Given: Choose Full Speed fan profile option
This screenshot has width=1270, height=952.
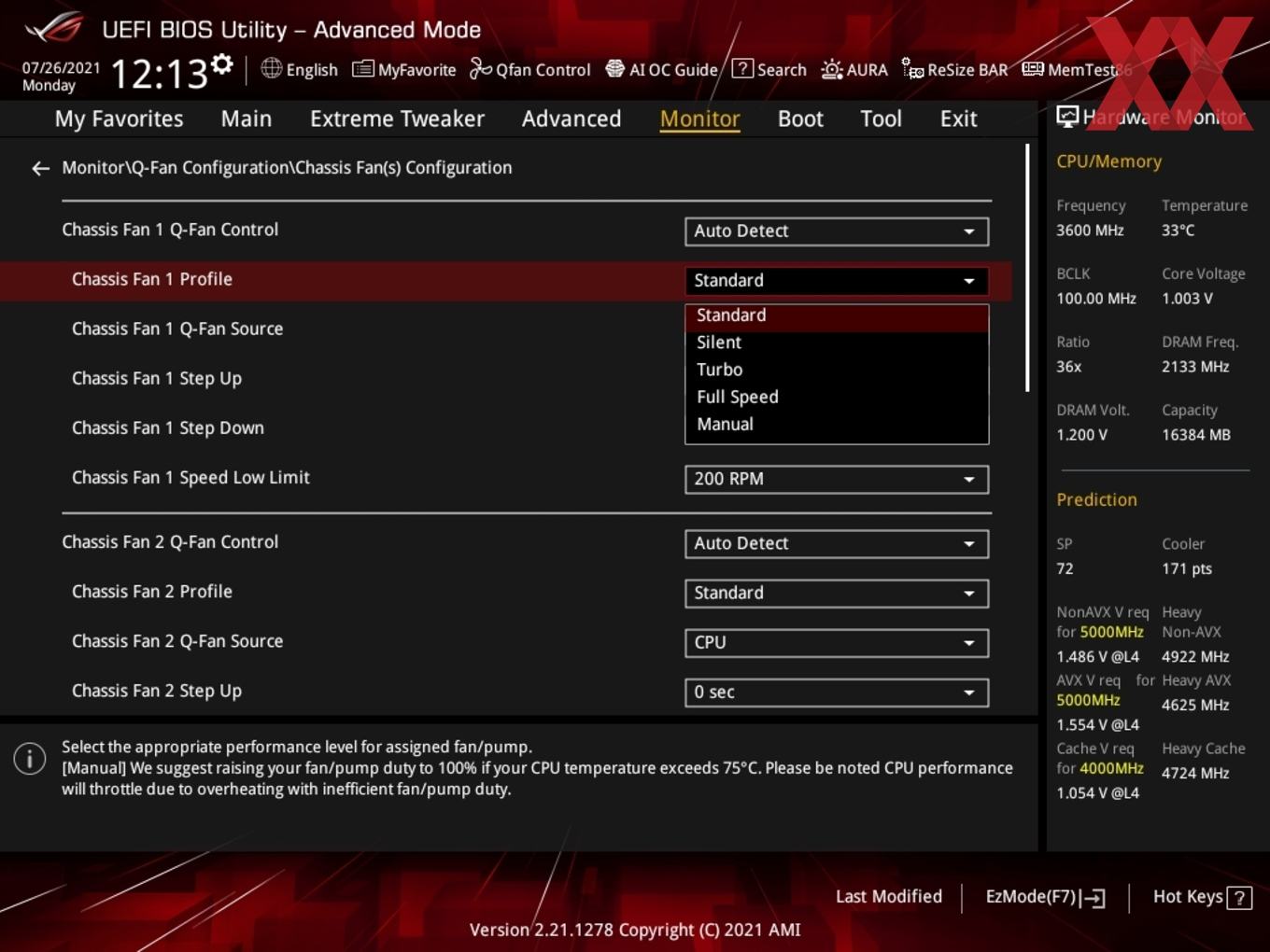Looking at the screenshot, I should tap(837, 397).
